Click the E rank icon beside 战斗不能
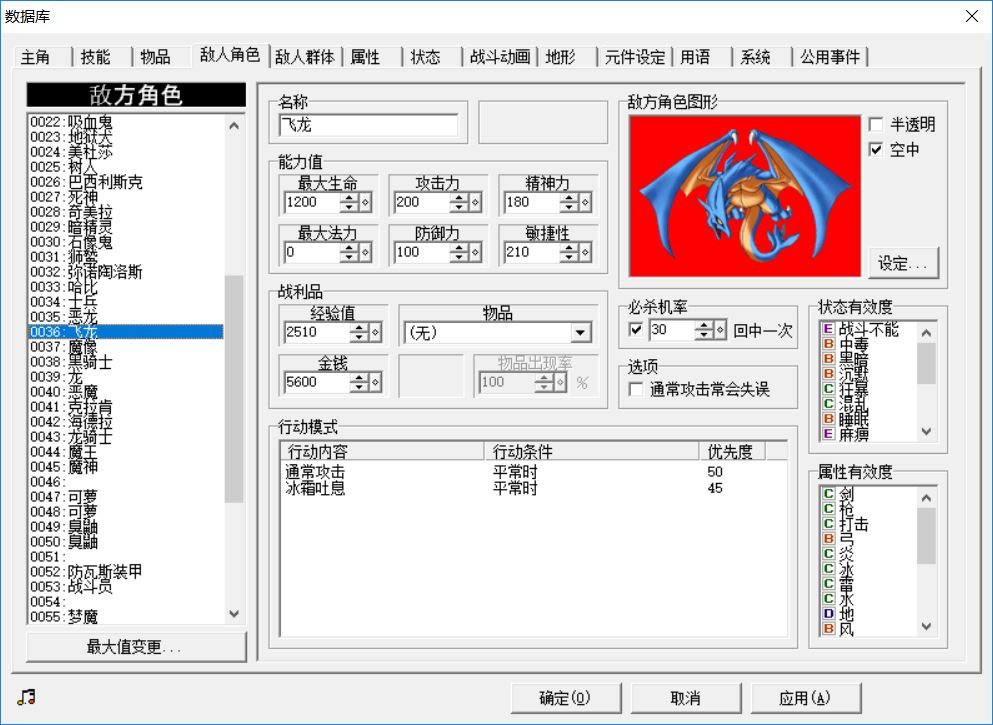 (x=828, y=328)
